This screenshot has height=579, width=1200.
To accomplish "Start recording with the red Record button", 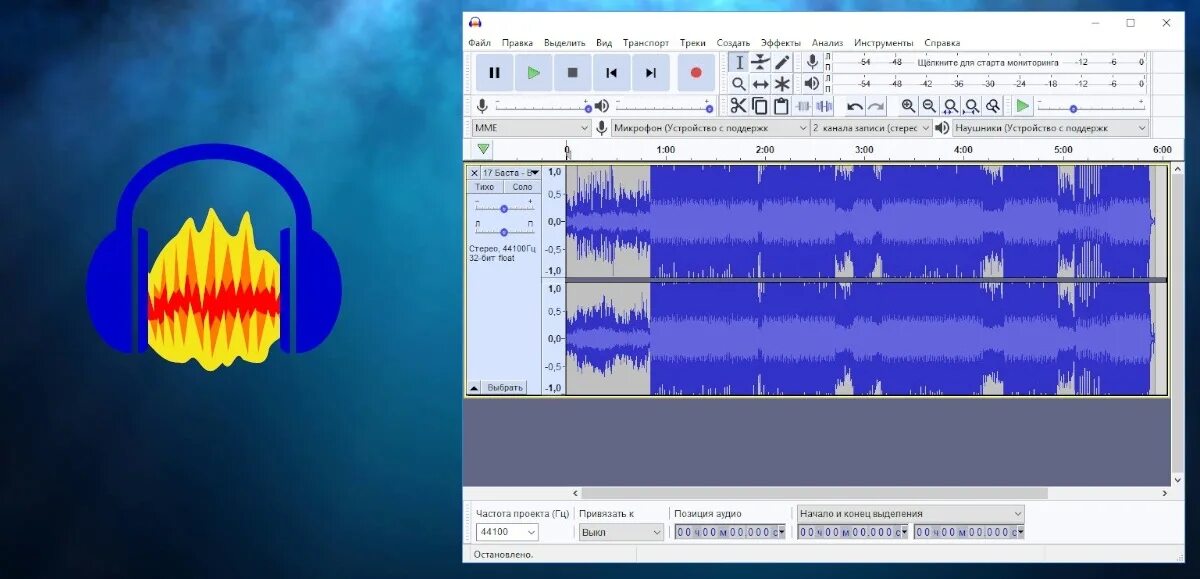I will point(696,73).
